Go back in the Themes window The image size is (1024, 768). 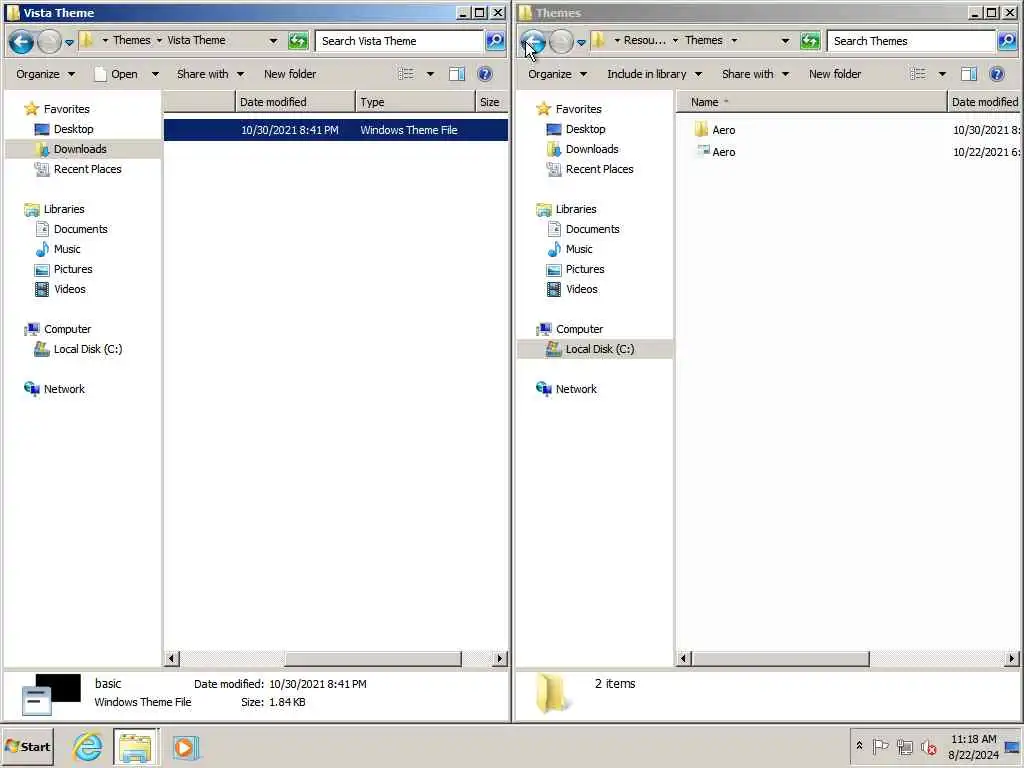point(534,42)
